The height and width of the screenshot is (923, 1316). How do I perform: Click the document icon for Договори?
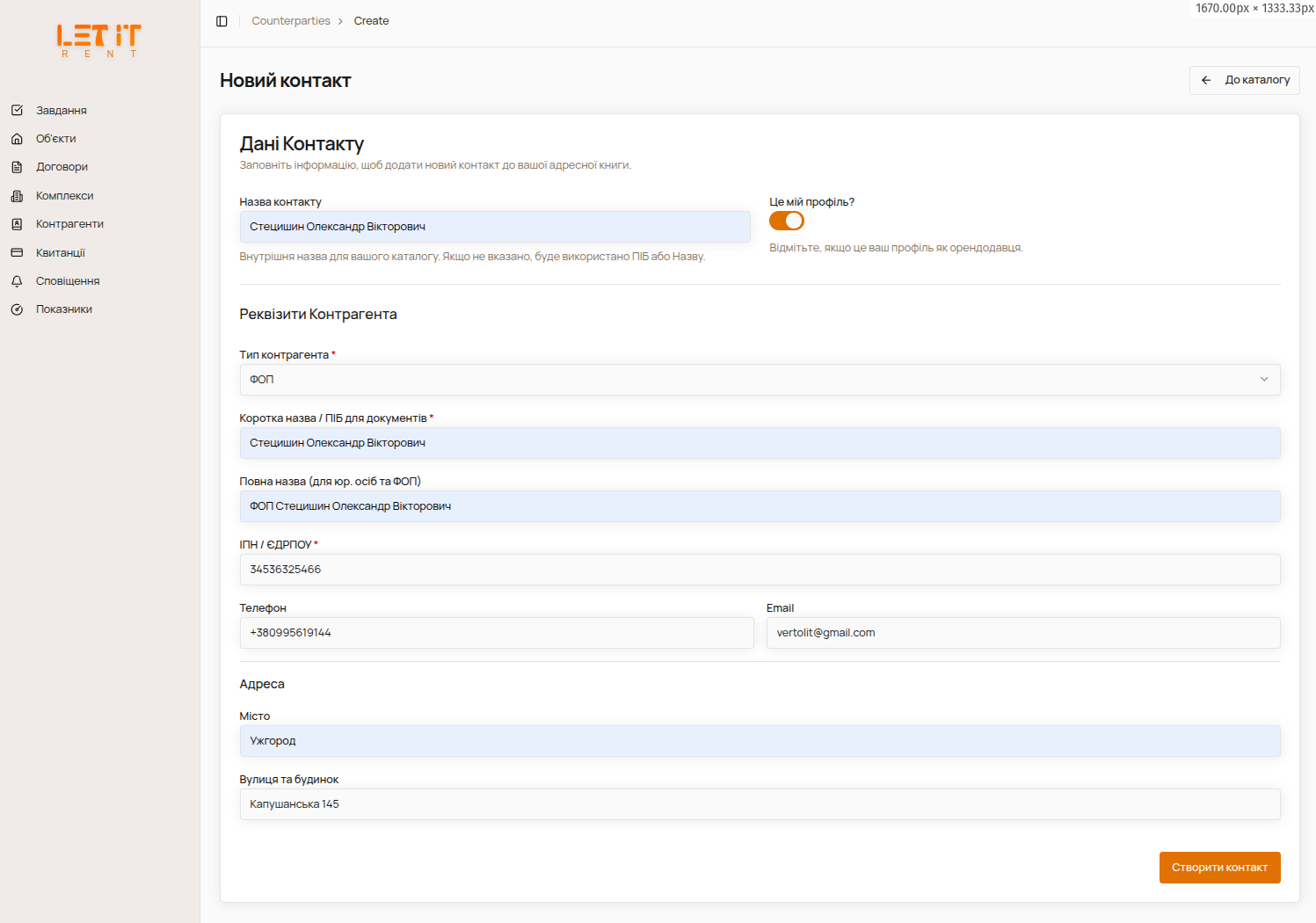point(17,167)
